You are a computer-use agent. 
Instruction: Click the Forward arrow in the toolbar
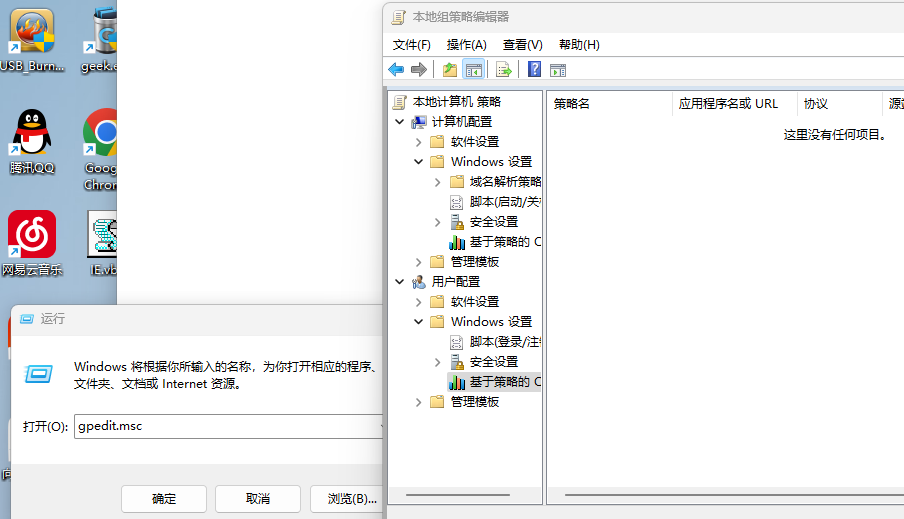419,69
